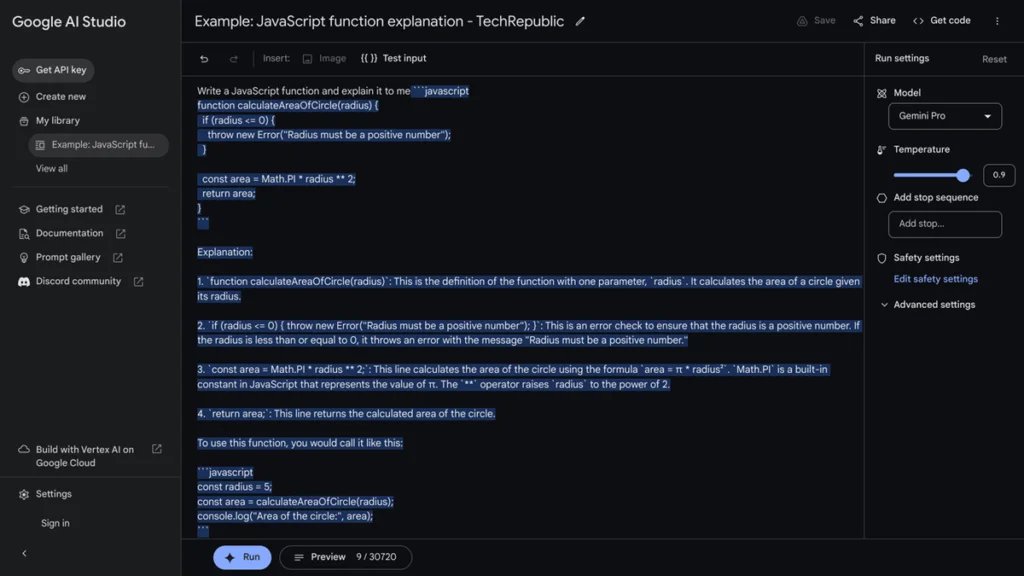The height and width of the screenshot is (576, 1024).
Task: Open the three-dot overflow menu
Action: pos(996,20)
